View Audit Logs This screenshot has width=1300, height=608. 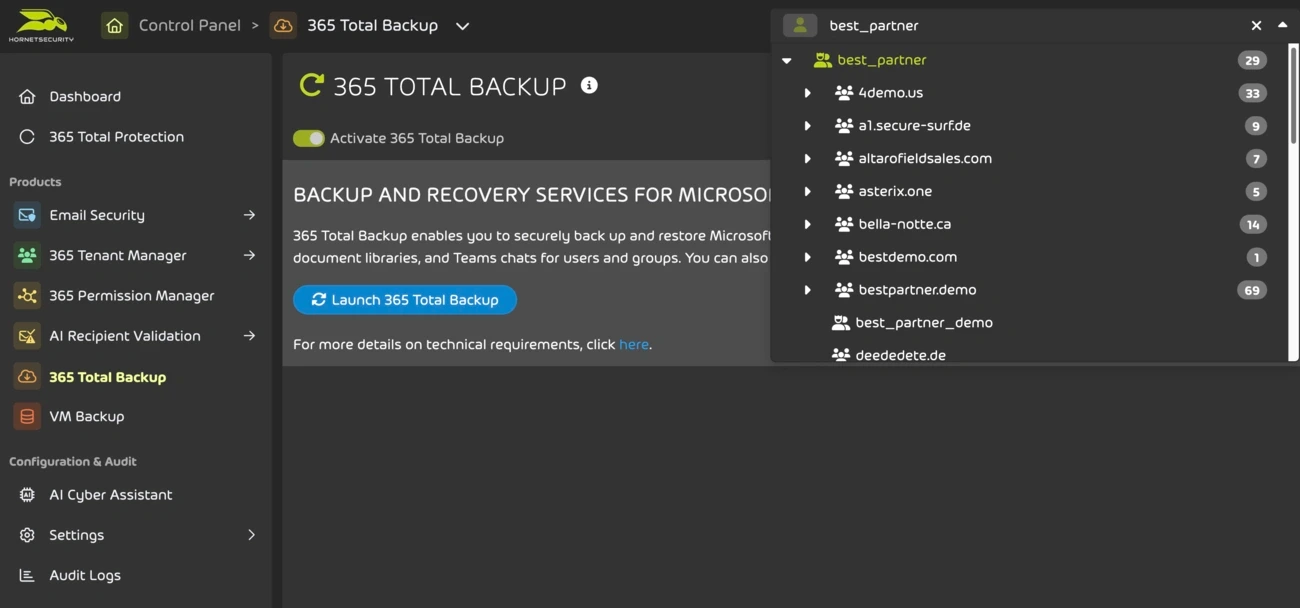84,575
